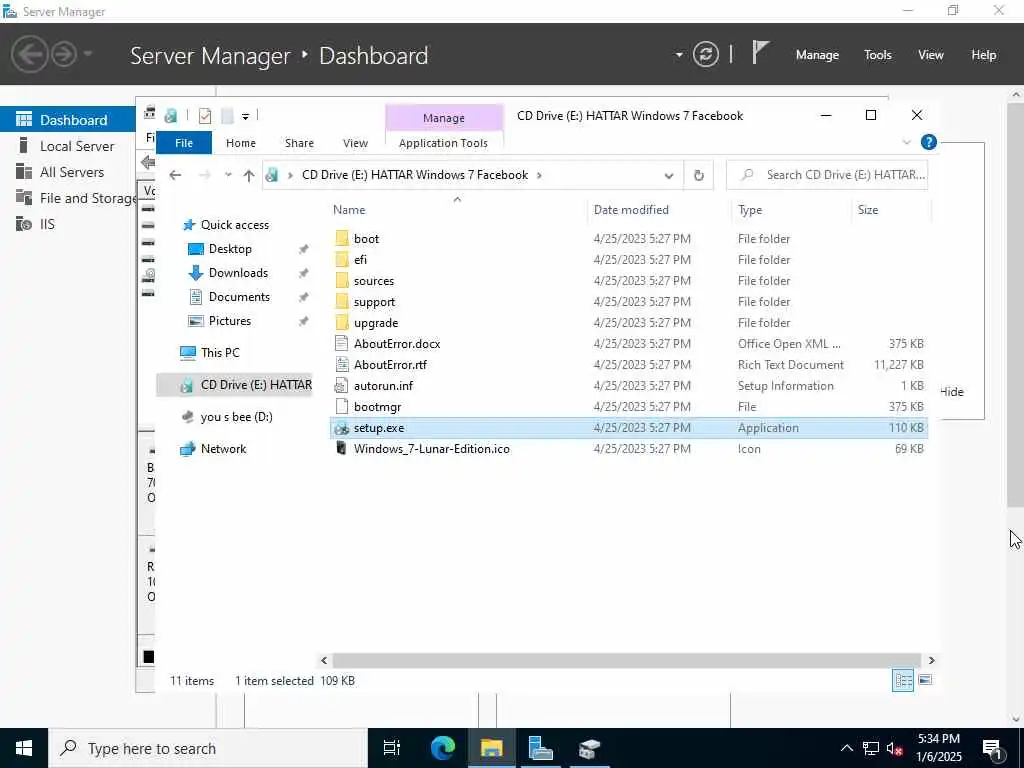Click the Explorer back arrow
This screenshot has height=768, width=1024.
[175, 175]
